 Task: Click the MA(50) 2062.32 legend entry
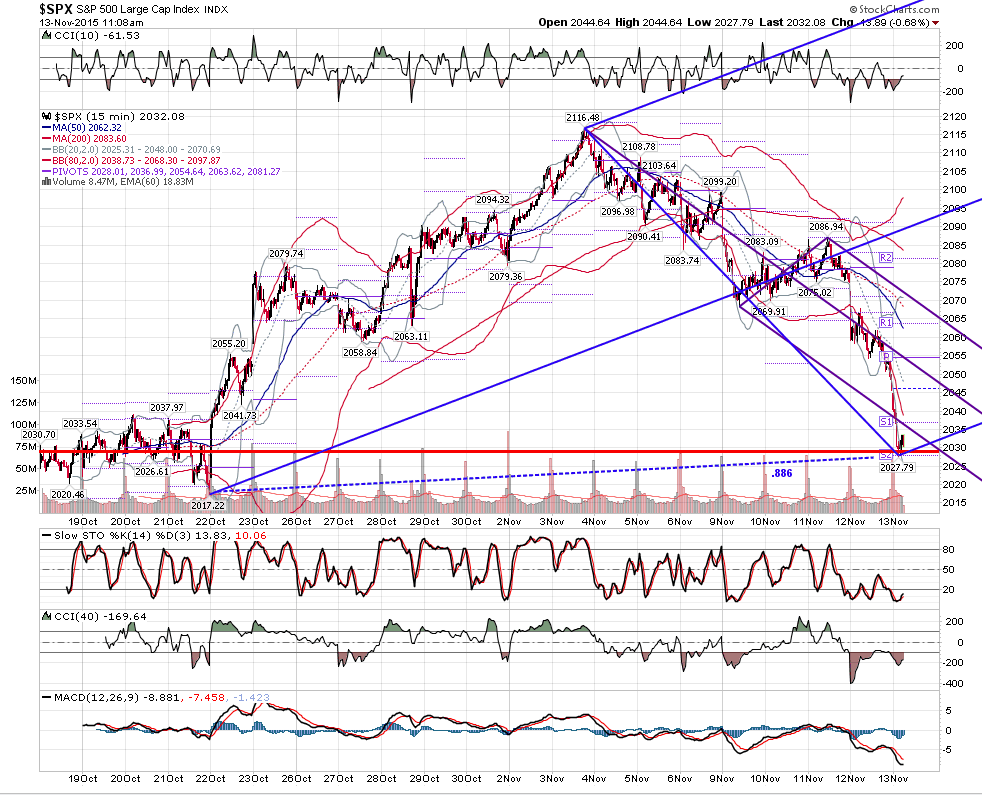pos(82,128)
